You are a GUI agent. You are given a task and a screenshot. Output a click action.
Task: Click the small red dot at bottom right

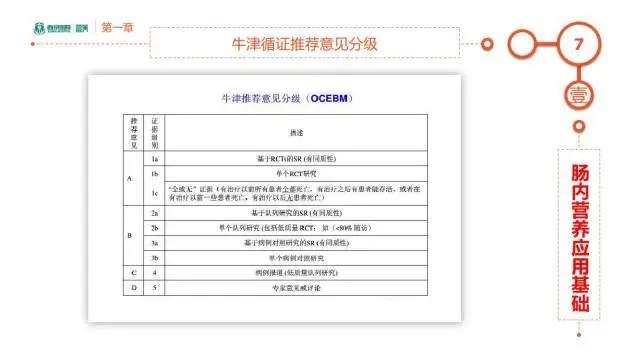pyautogui.click(x=579, y=335)
